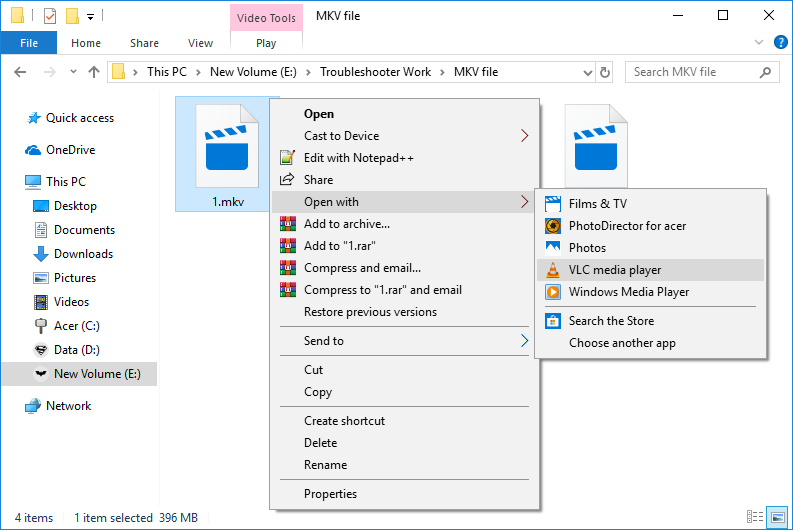The height and width of the screenshot is (530, 793).
Task: Click the Photos app icon
Action: tap(553, 248)
